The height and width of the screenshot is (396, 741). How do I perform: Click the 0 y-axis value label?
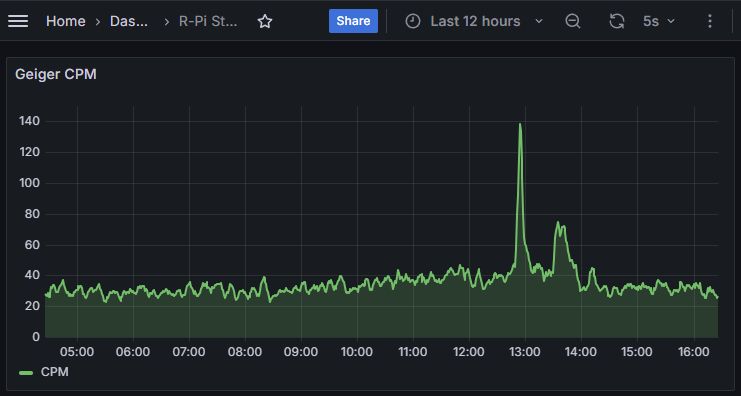tap(36, 337)
